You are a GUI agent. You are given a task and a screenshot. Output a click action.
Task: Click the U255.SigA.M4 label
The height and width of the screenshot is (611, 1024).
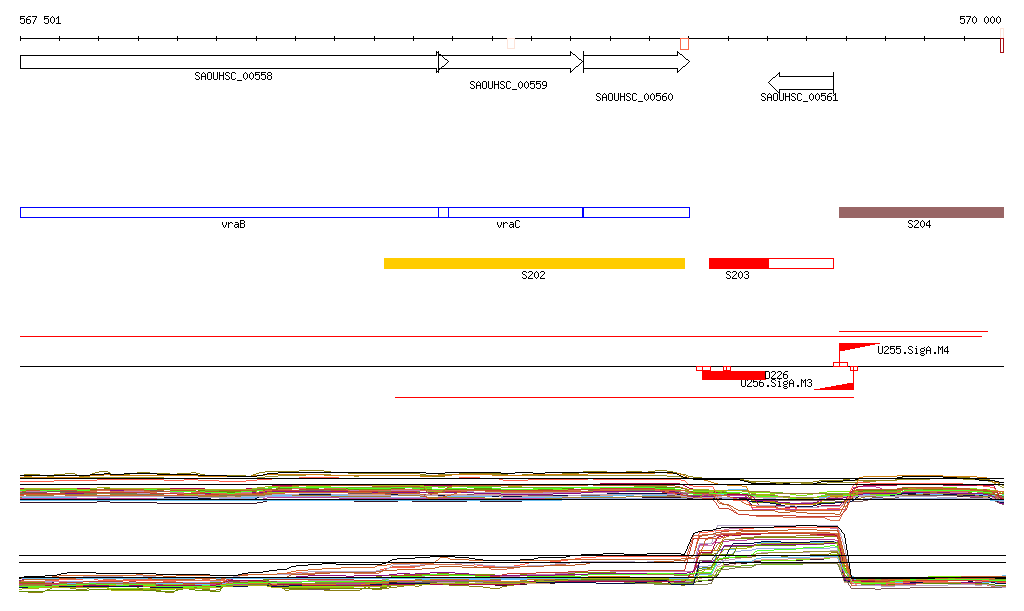912,350
